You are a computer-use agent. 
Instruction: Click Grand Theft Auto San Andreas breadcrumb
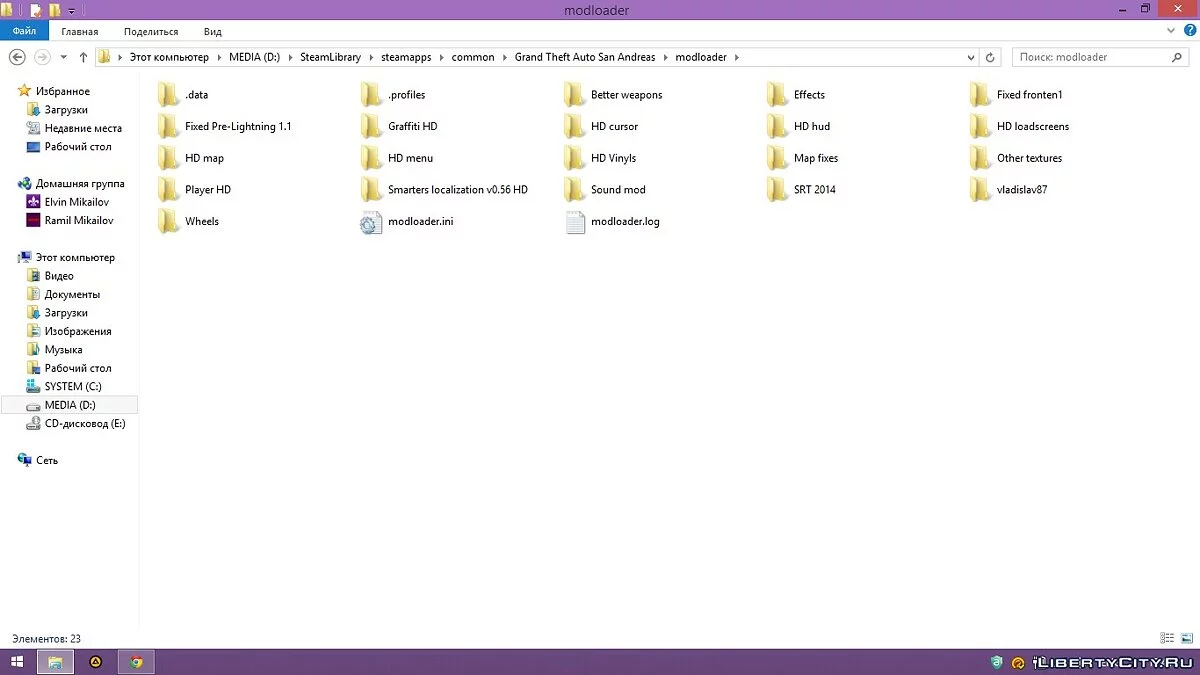pos(585,57)
